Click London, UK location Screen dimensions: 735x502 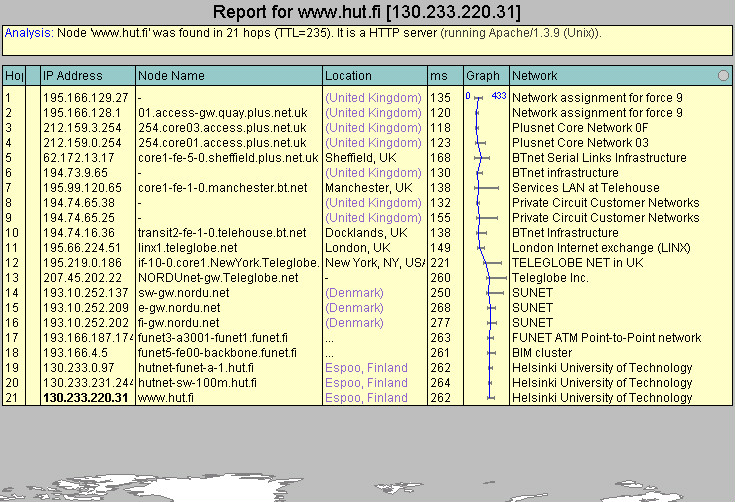[358, 247]
